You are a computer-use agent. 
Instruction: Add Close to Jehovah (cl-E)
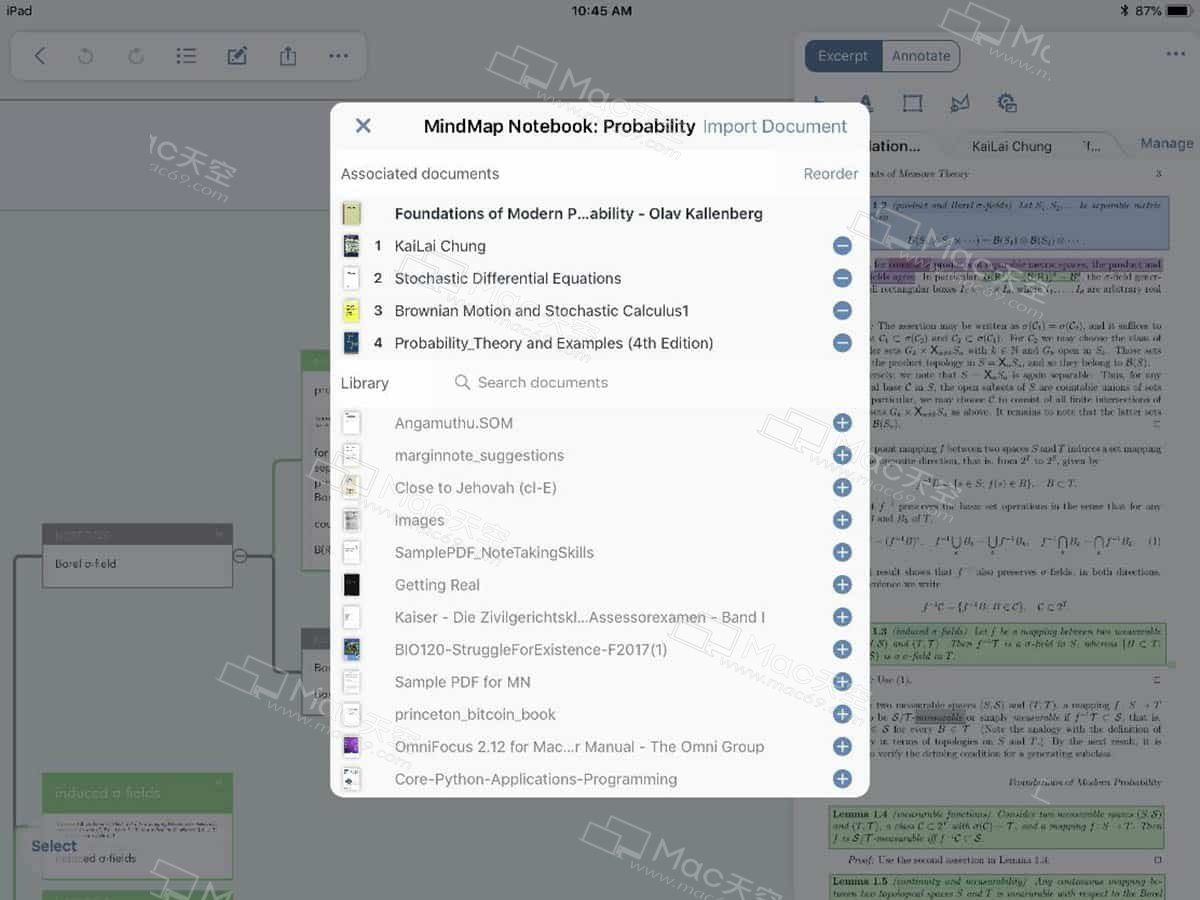842,488
